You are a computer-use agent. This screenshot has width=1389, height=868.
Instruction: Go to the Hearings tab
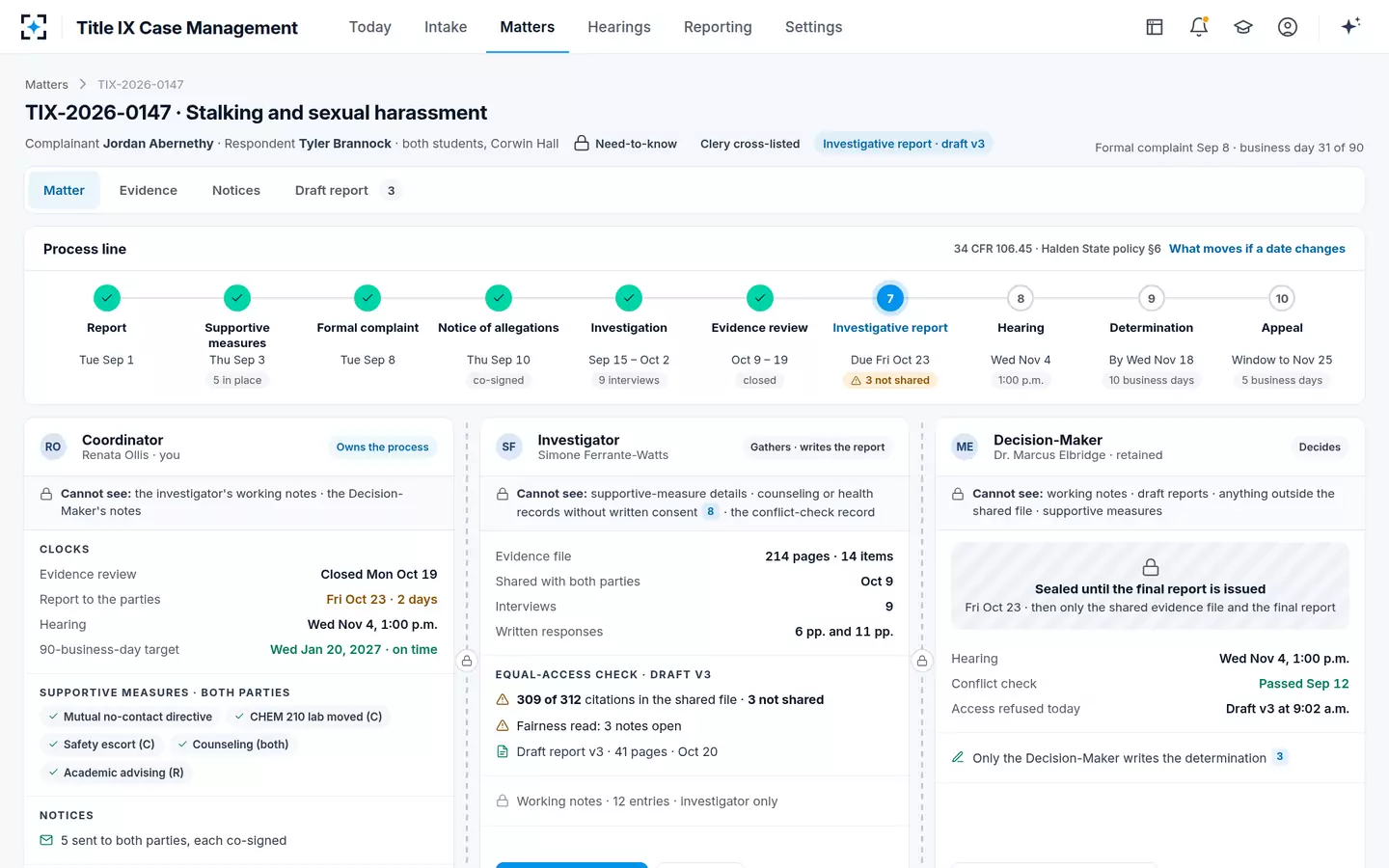point(619,27)
